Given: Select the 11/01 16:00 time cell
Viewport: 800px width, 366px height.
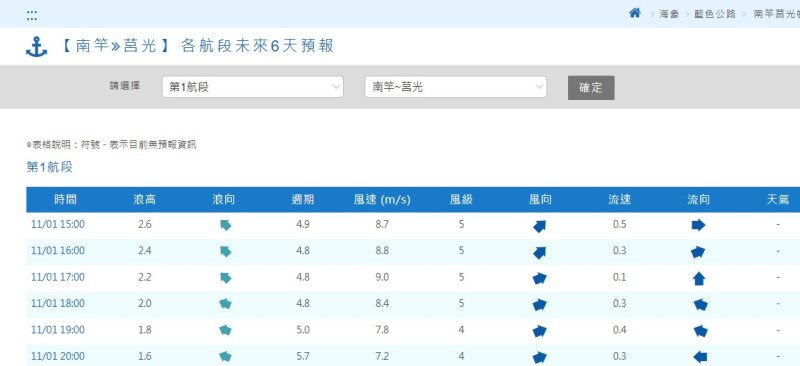Looking at the screenshot, I should (58, 251).
